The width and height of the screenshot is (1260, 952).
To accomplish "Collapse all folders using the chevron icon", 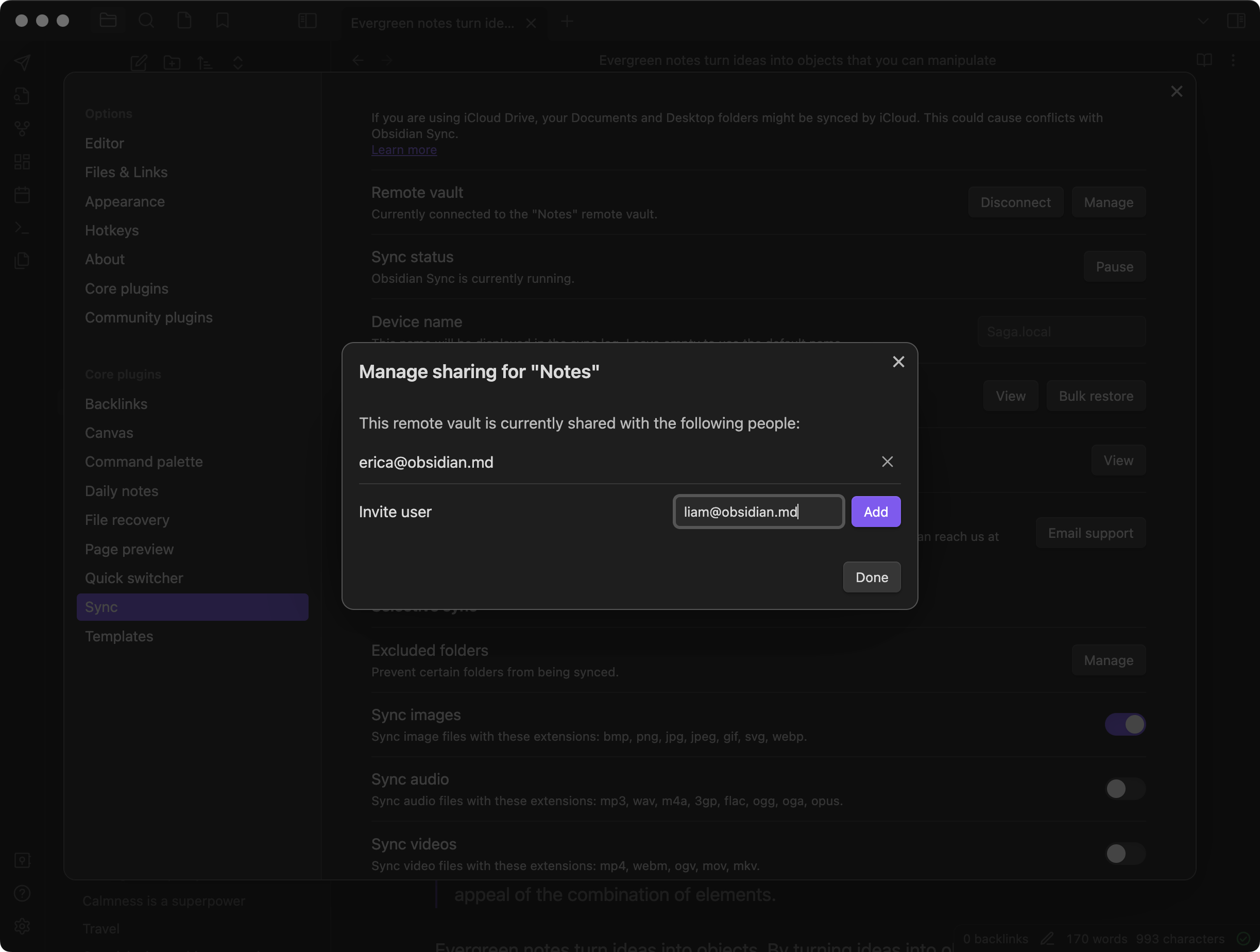I will pos(237,63).
